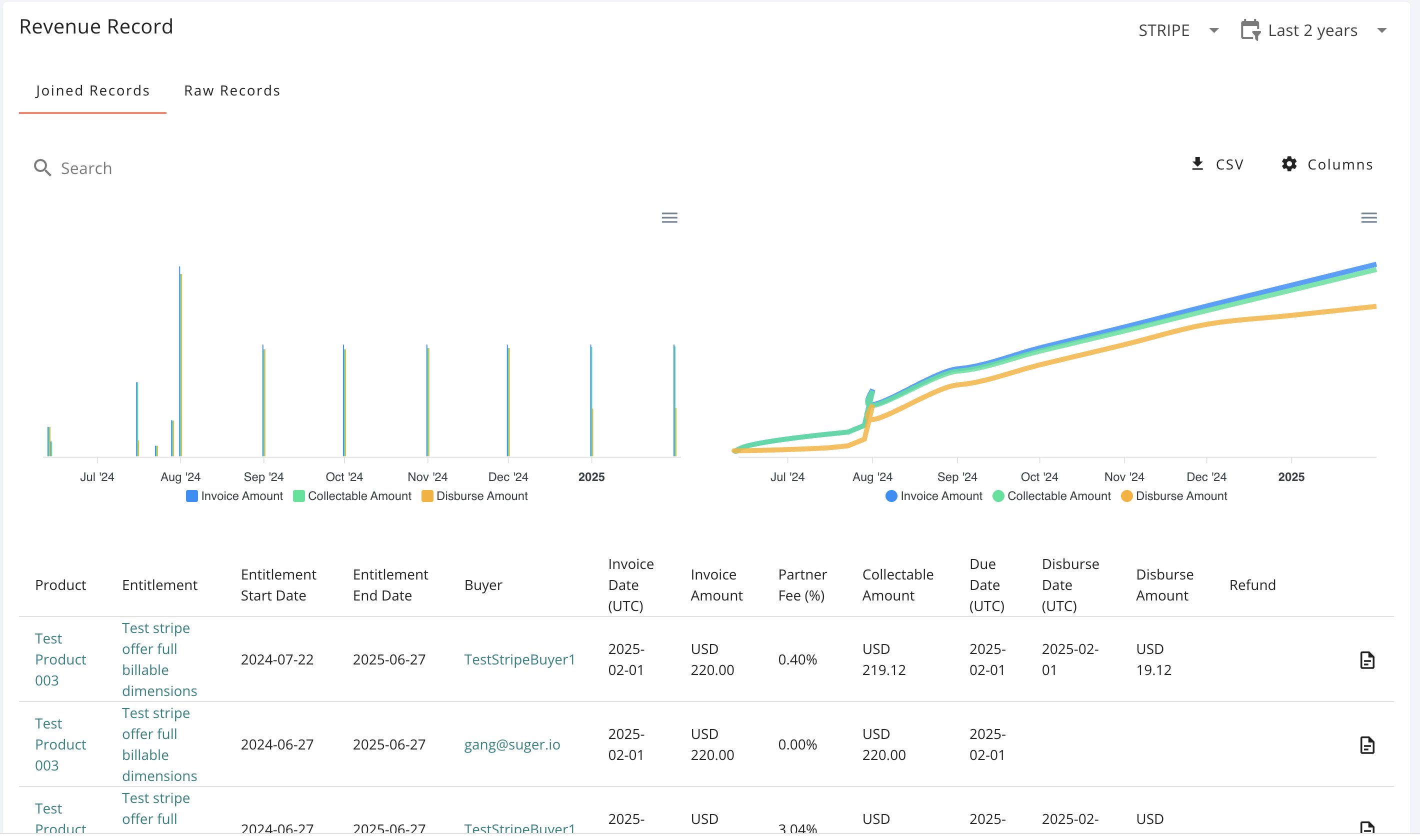Click the Columns gear icon
Image resolution: width=1420 pixels, height=840 pixels.
1288,164
